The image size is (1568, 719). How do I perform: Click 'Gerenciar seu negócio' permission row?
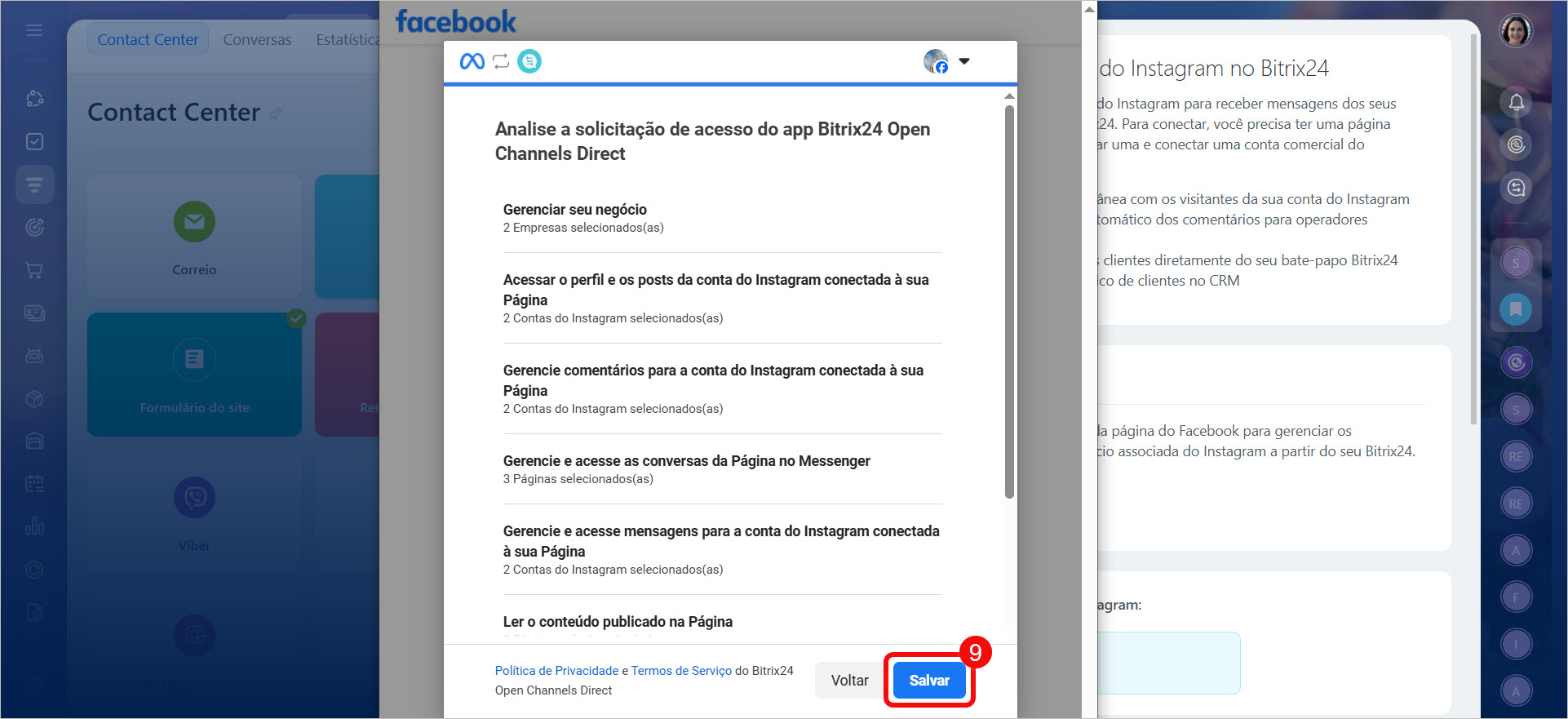coord(722,218)
